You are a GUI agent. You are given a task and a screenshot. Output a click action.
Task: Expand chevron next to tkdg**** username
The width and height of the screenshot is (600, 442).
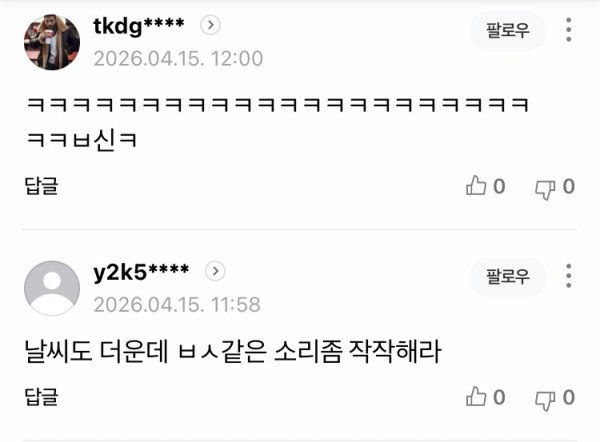pos(210,25)
